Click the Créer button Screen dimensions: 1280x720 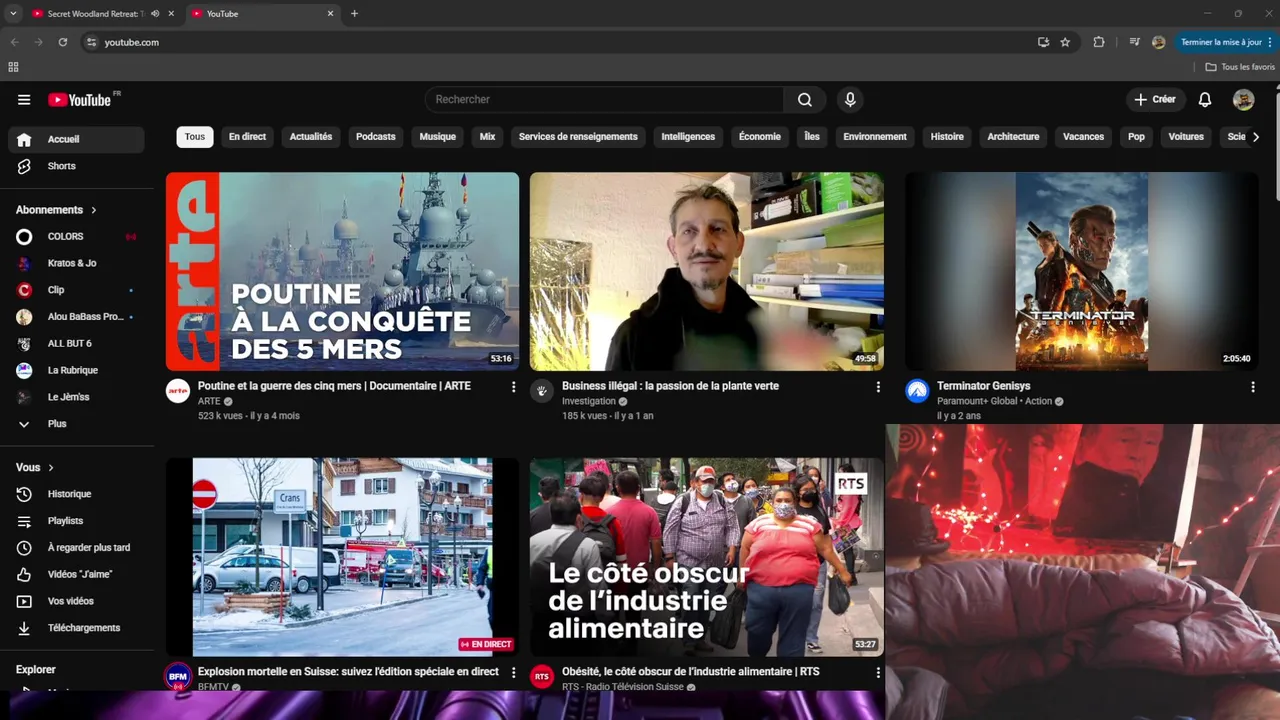[x=1155, y=99]
